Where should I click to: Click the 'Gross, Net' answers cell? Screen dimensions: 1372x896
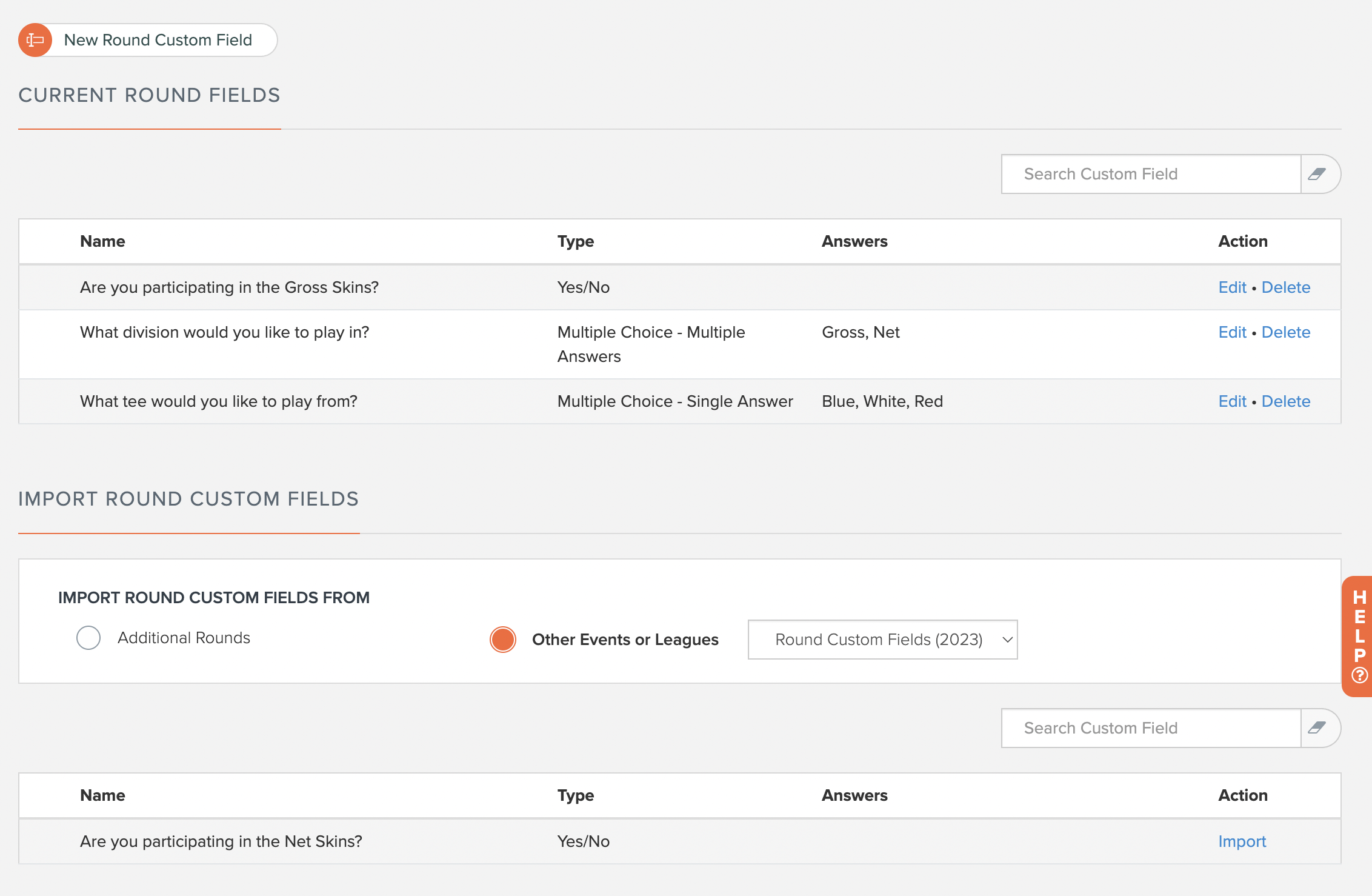click(x=861, y=332)
